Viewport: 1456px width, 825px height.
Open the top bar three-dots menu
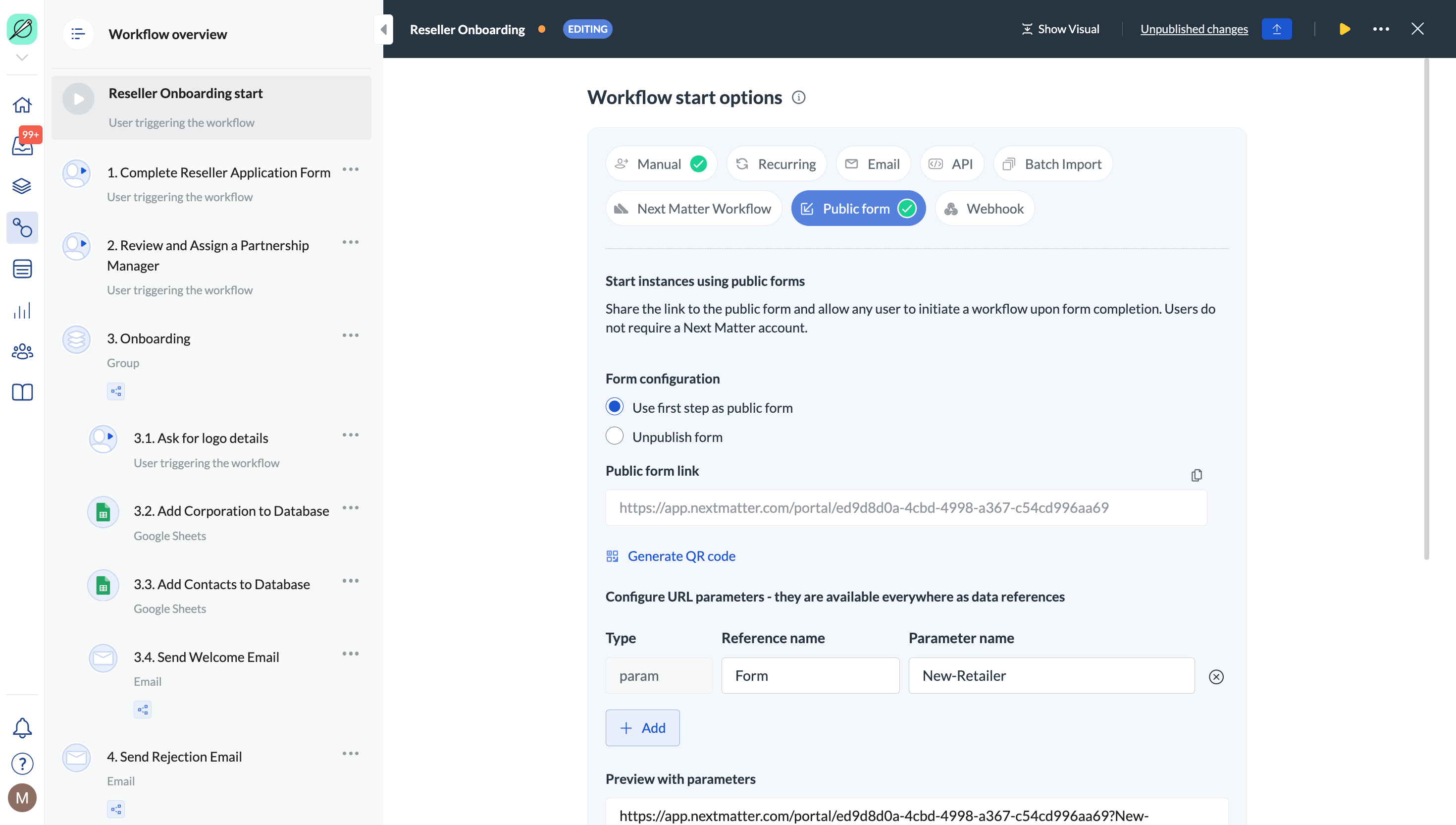point(1381,29)
